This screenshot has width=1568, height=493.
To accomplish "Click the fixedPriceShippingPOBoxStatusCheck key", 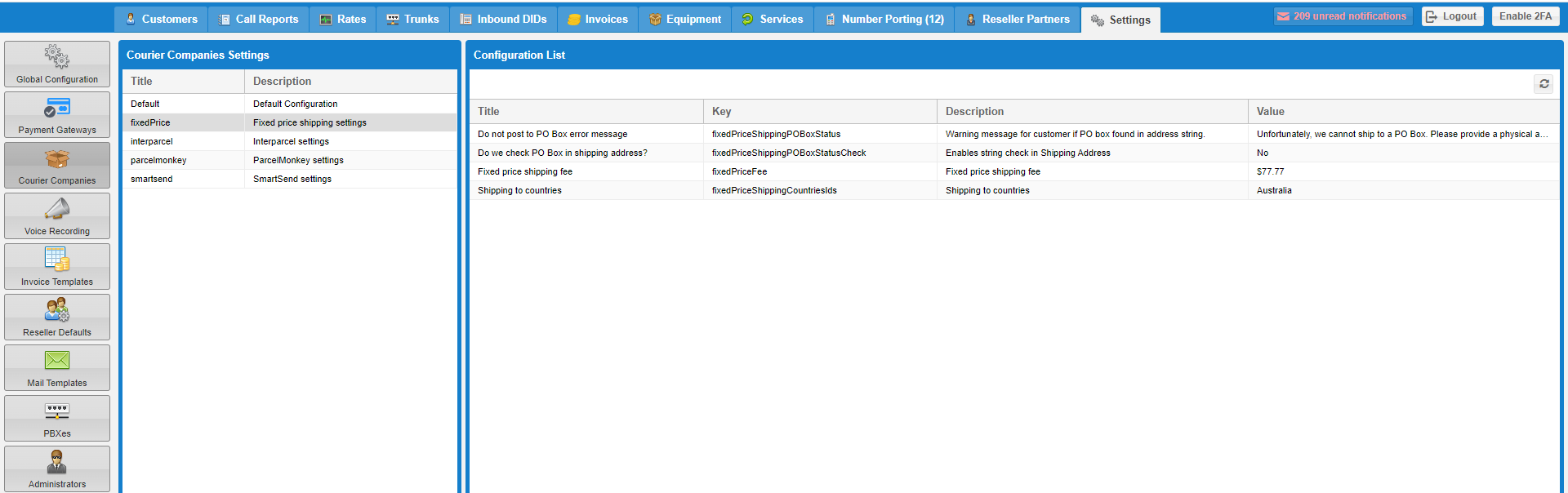I will tap(789, 153).
